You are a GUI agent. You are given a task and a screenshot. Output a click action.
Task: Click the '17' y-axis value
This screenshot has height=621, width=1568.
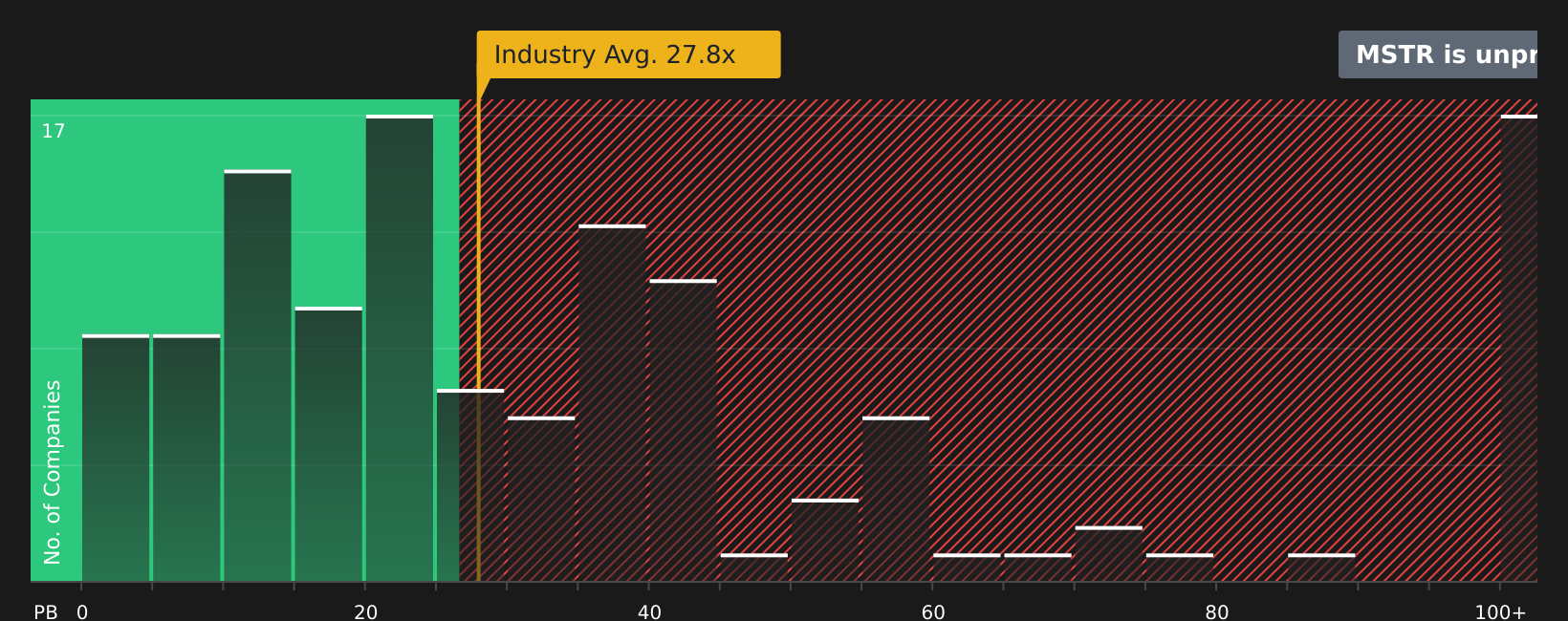[x=54, y=132]
